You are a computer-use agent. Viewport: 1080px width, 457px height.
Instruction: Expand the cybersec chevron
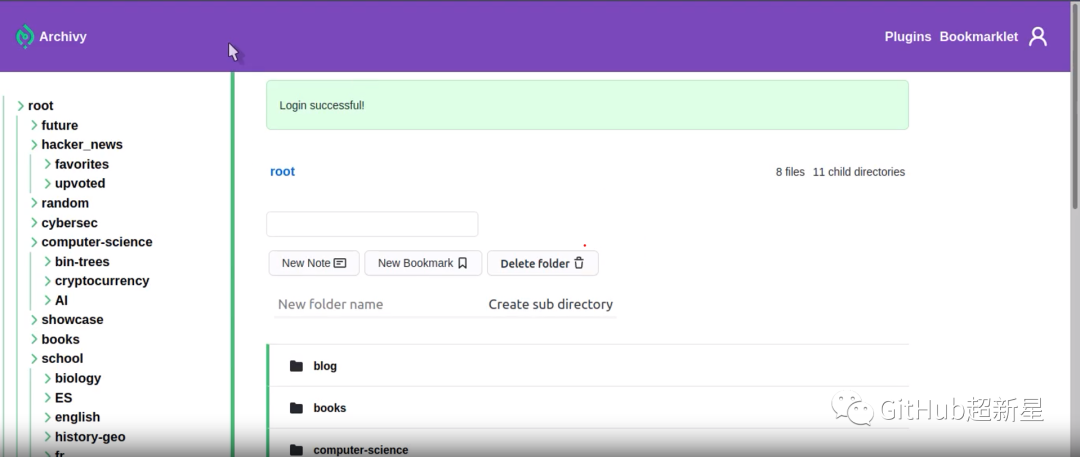coord(34,223)
